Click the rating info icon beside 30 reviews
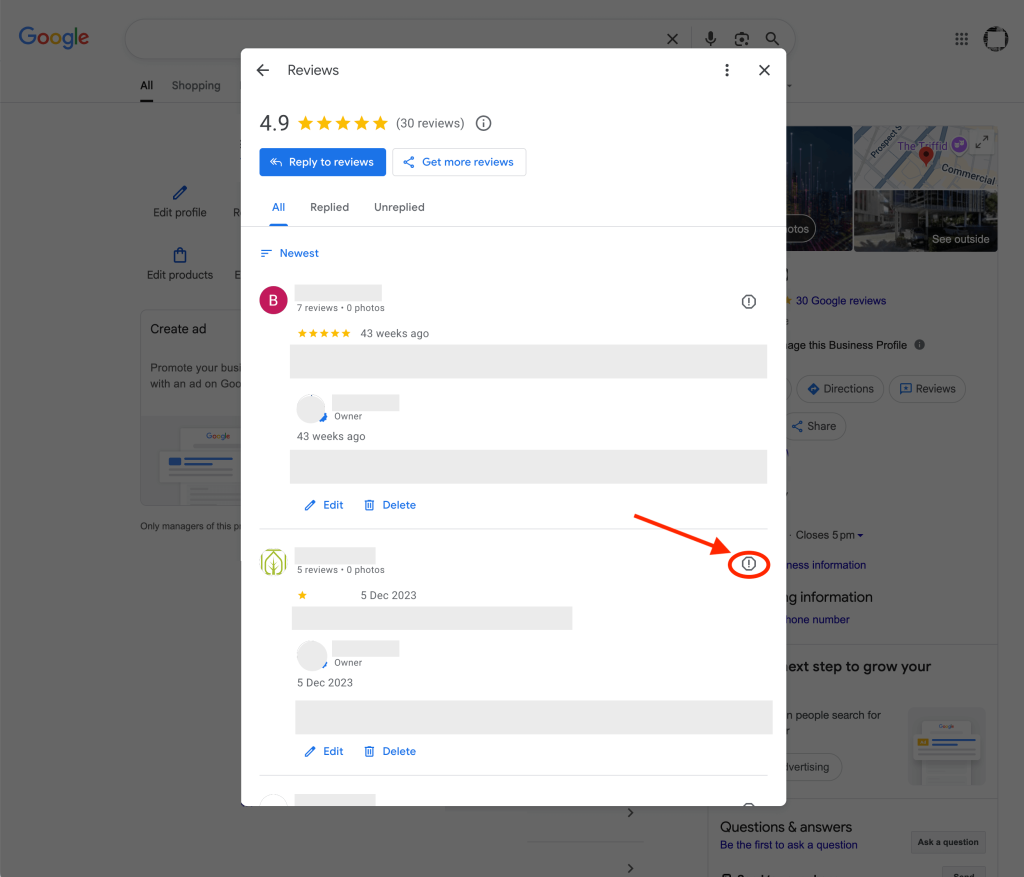The image size is (1024, 877). tap(484, 123)
